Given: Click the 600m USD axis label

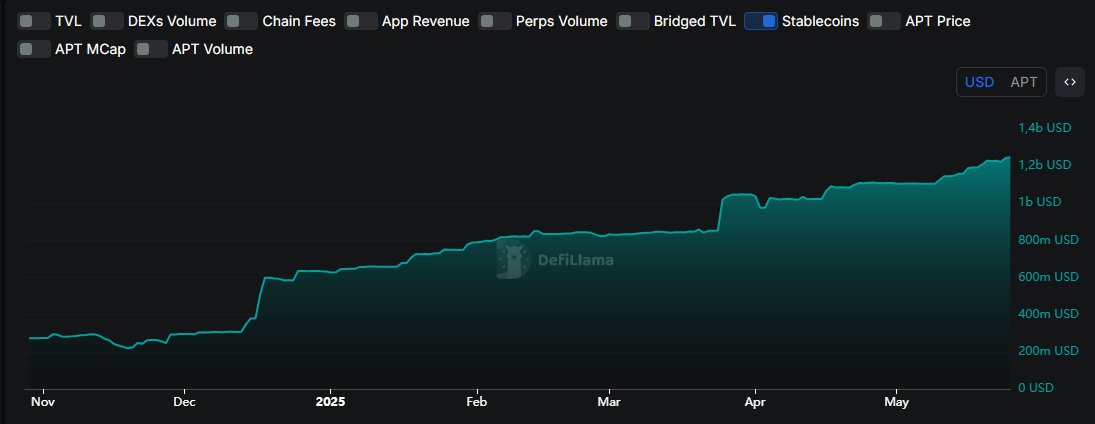Looking at the screenshot, I should coord(1049,277).
